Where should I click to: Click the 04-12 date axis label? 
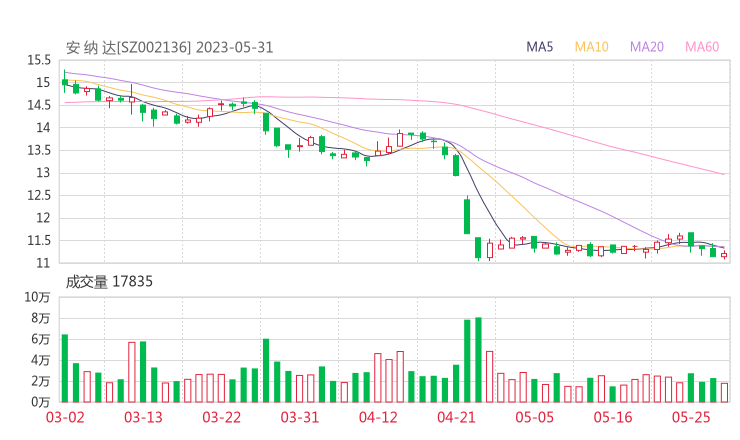point(378,417)
